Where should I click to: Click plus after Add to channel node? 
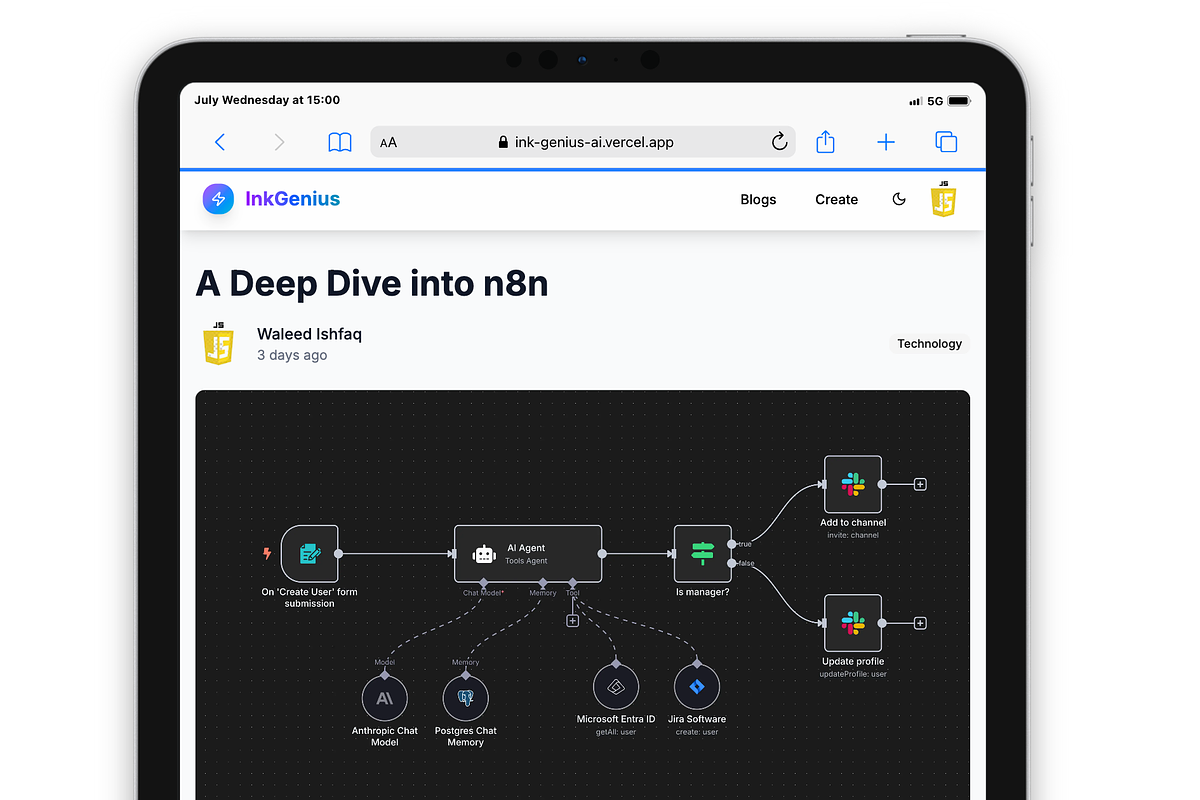(920, 484)
